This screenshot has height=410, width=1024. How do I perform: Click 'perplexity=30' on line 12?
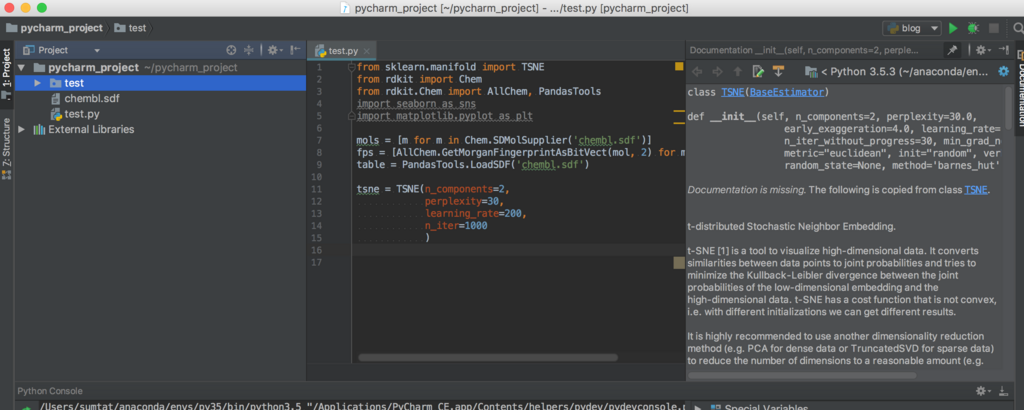point(464,202)
